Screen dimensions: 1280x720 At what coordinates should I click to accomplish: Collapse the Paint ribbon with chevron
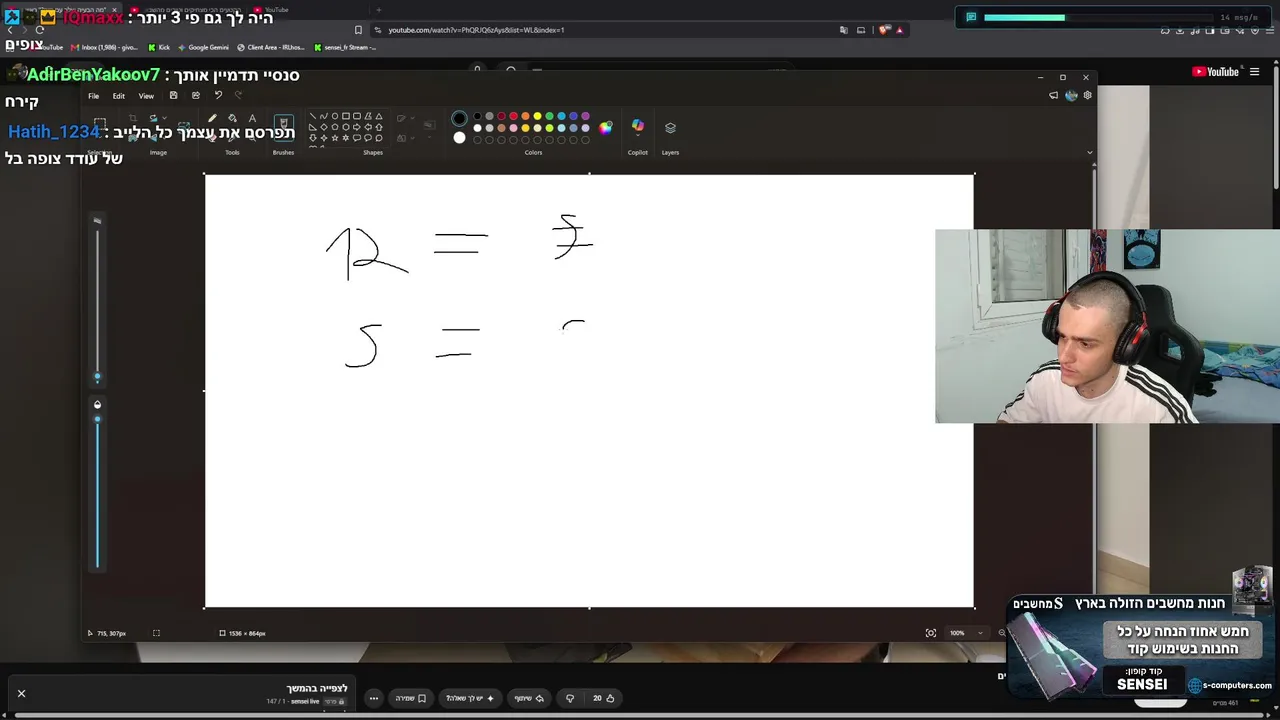tap(1089, 152)
